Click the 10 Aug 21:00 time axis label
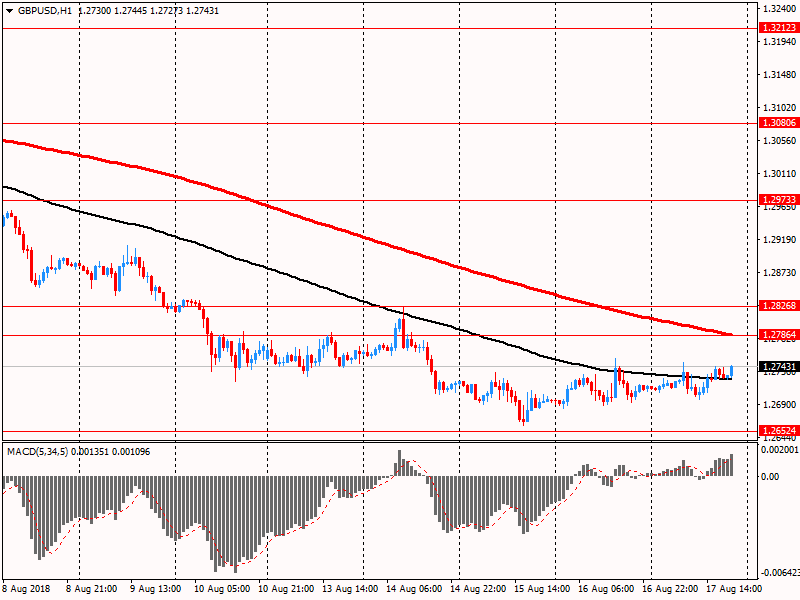Image resolution: width=800 pixels, height=600 pixels. coord(286,588)
